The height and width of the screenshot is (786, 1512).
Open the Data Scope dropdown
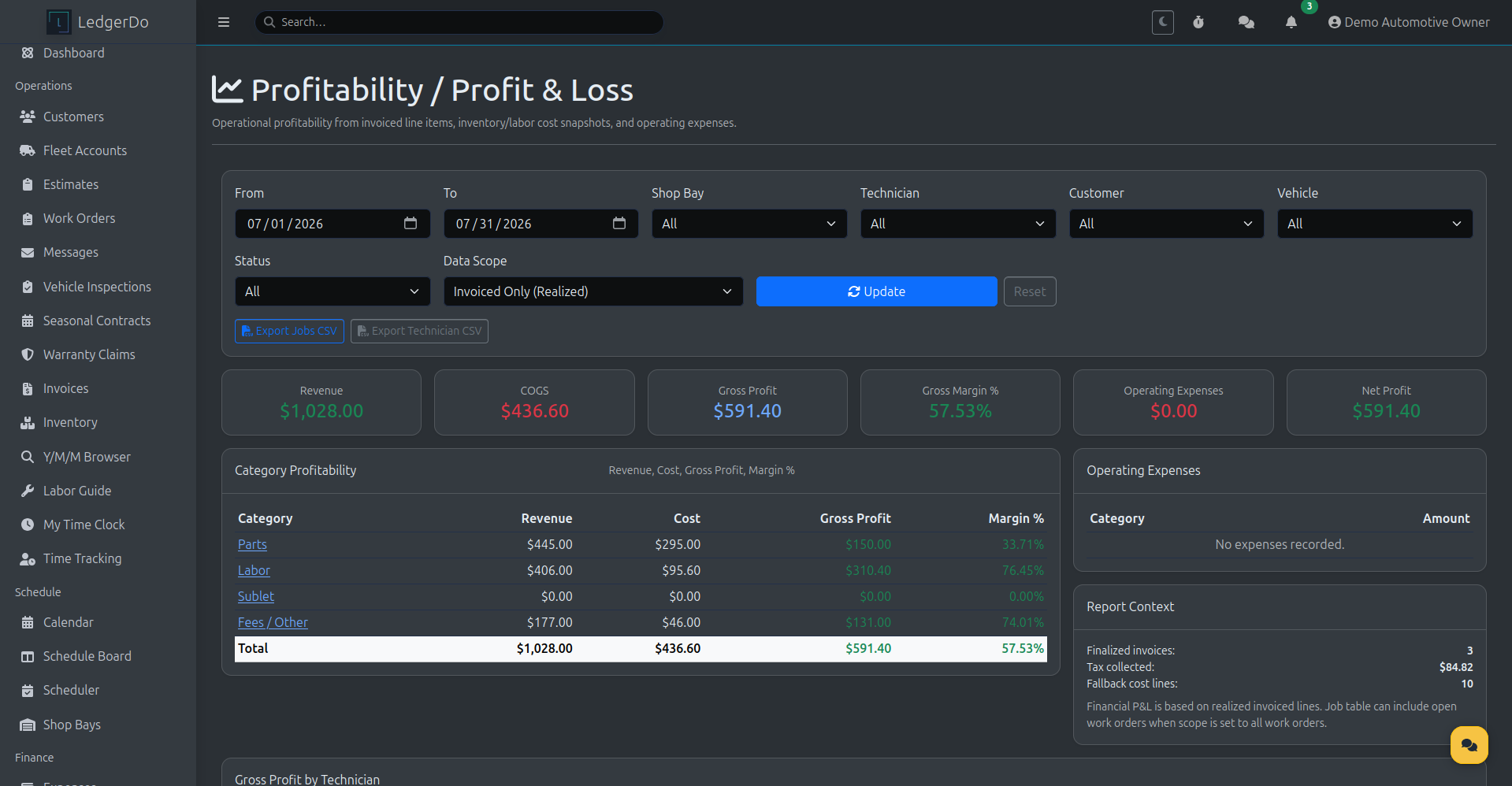[x=593, y=291]
